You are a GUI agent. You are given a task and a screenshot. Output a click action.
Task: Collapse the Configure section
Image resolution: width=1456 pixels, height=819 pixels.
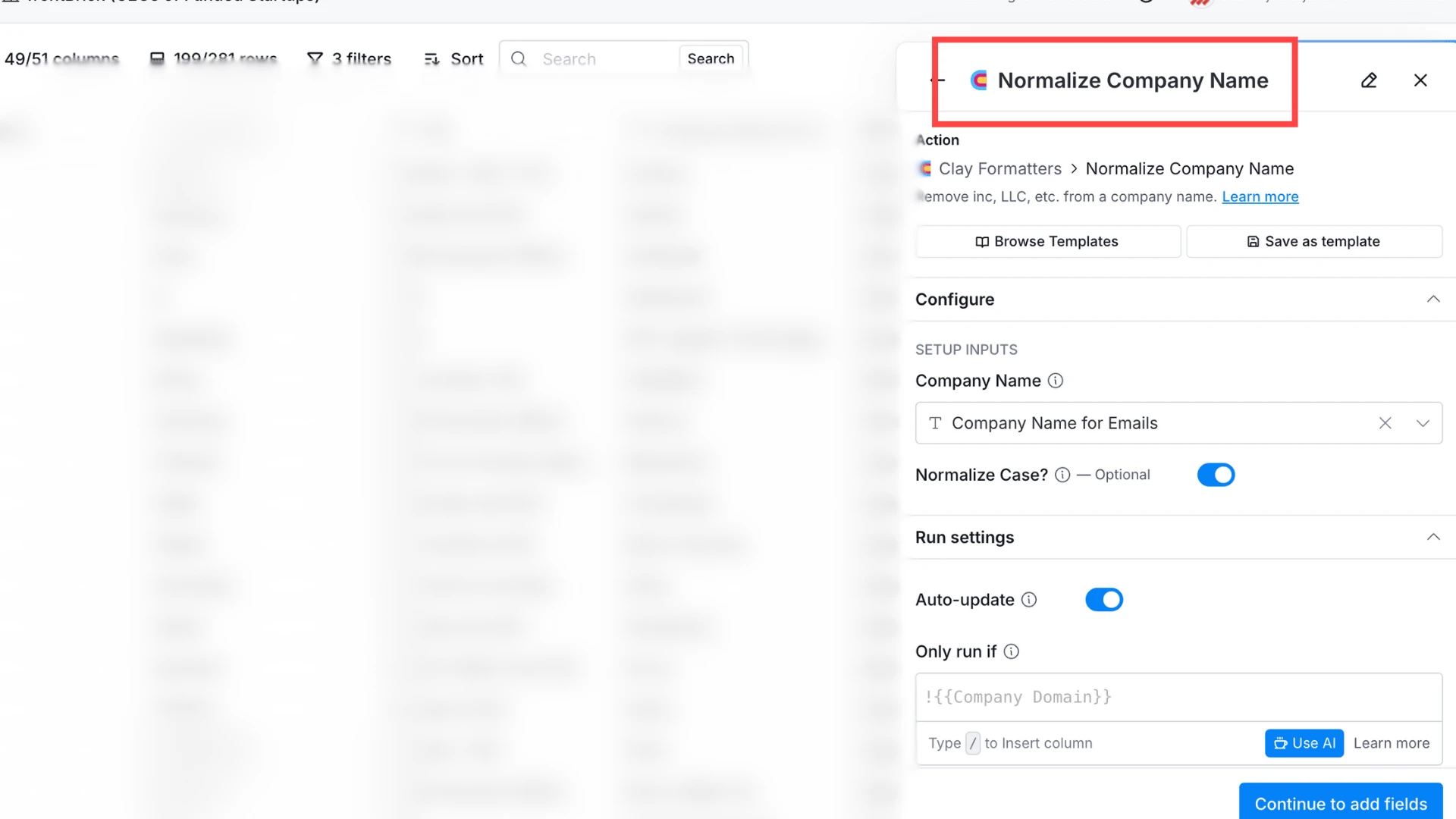(x=1433, y=299)
